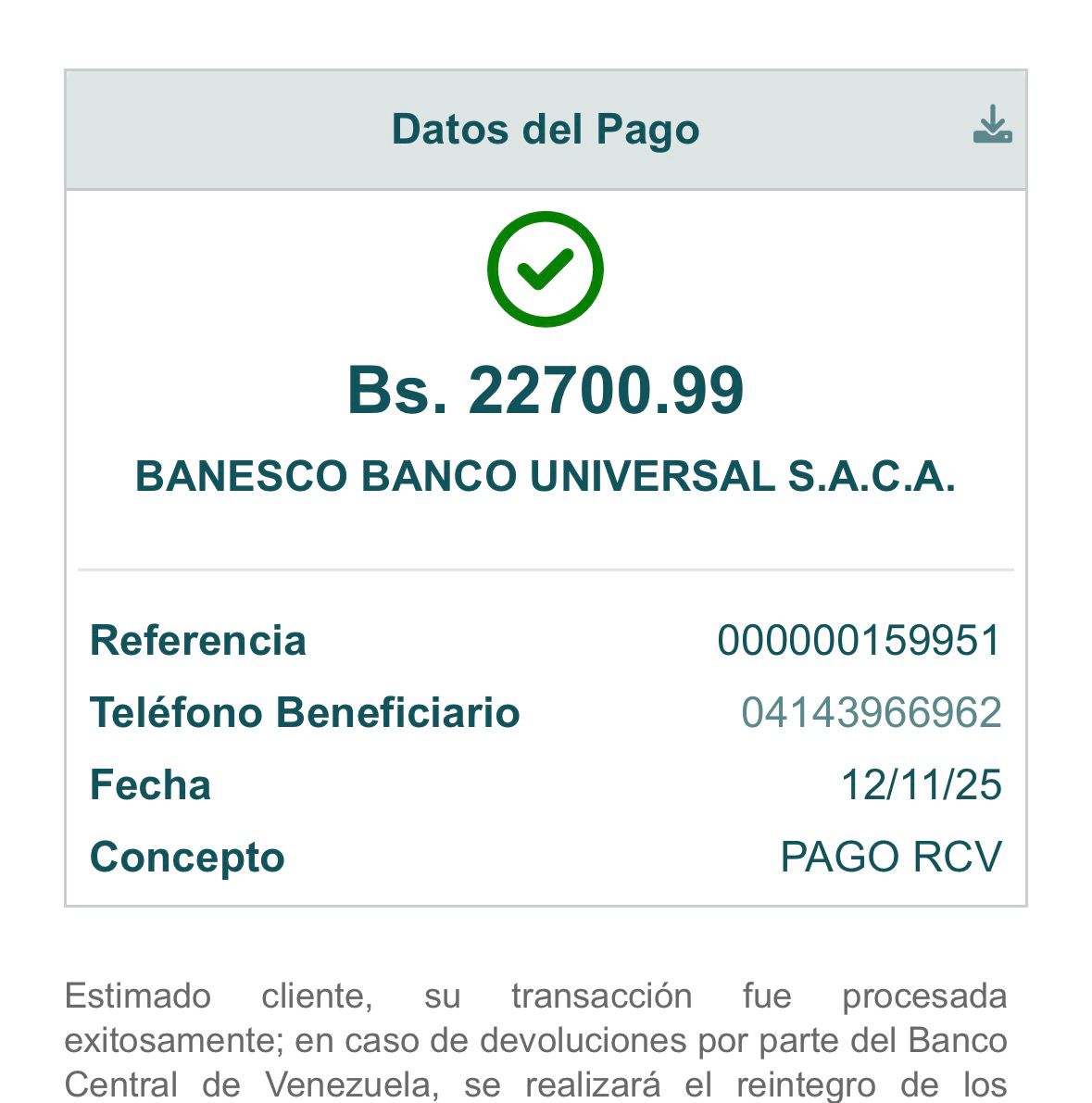Tap the phone number 04143966962

(x=872, y=713)
